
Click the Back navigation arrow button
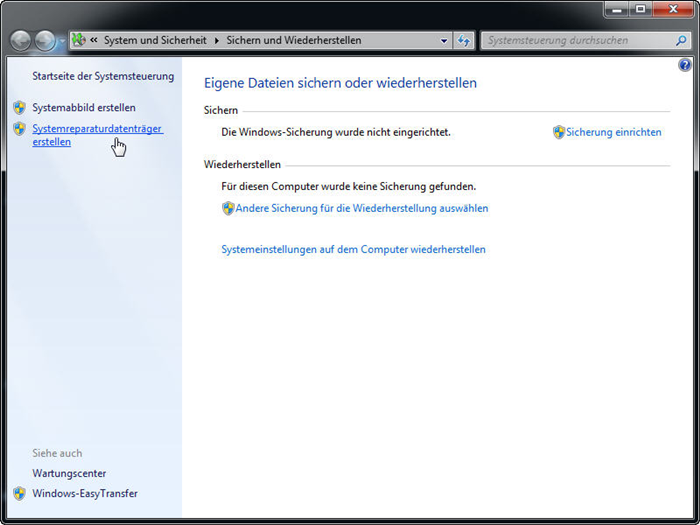21,41
